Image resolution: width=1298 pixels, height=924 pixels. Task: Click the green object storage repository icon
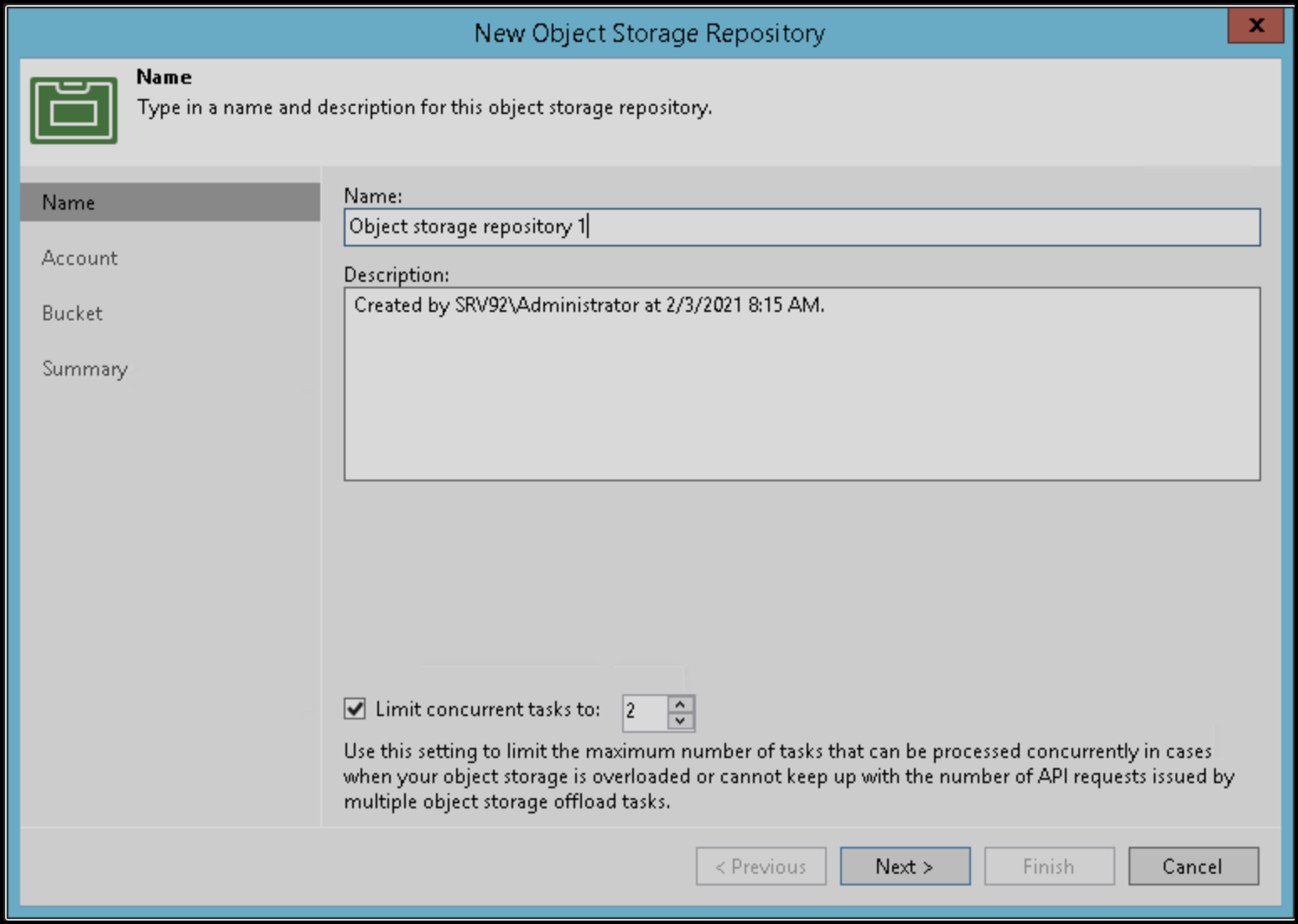click(74, 110)
